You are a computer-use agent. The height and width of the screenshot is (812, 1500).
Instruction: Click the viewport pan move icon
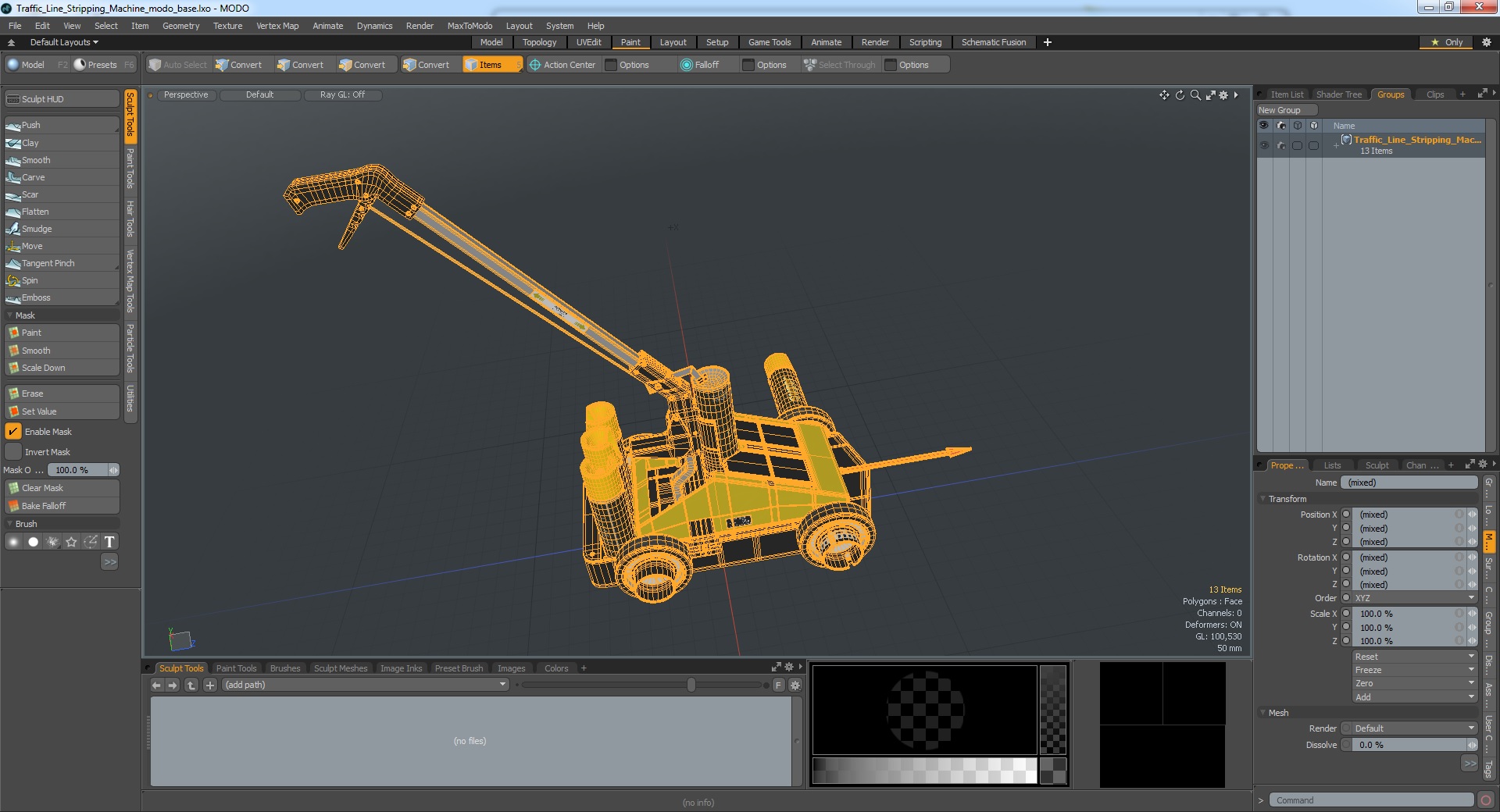(1164, 95)
